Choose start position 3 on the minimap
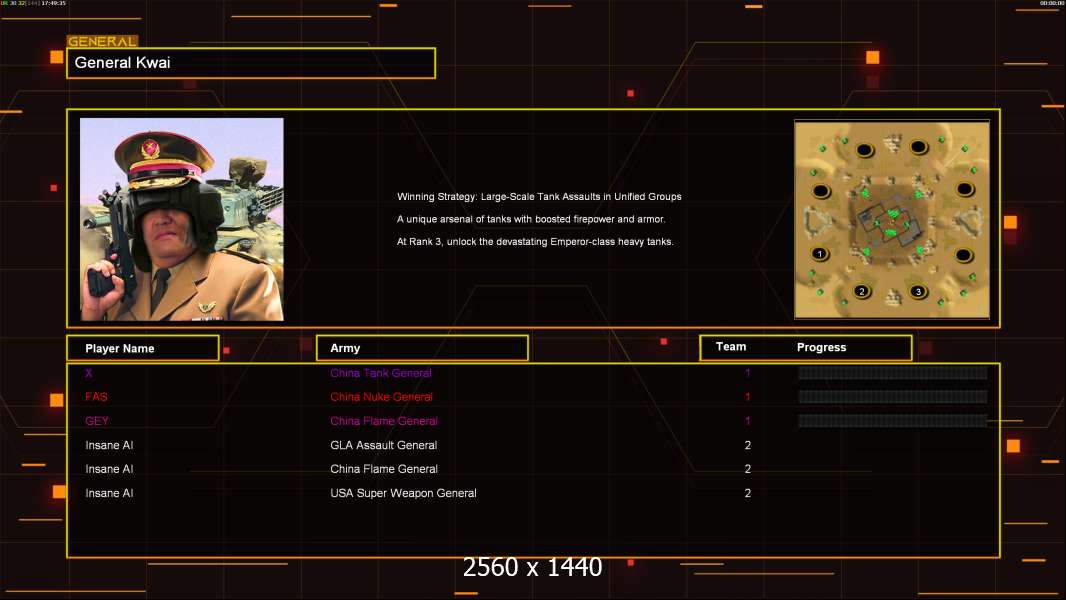The width and height of the screenshot is (1066, 600). pyautogui.click(x=919, y=292)
